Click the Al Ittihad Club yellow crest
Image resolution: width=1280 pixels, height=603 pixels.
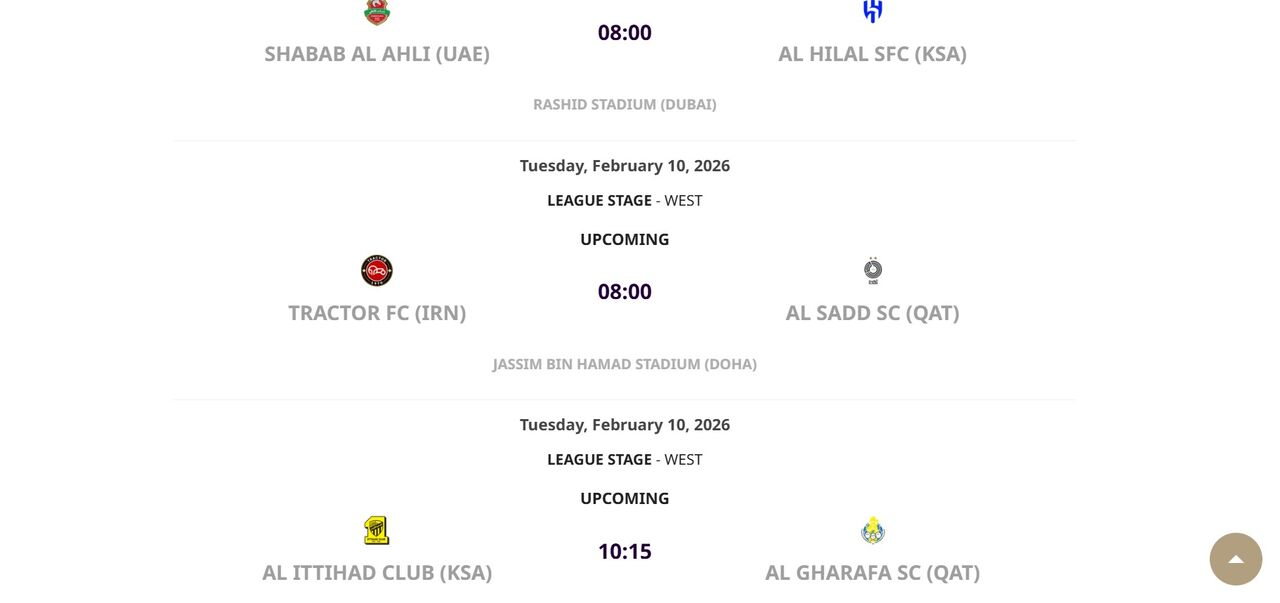(x=377, y=530)
